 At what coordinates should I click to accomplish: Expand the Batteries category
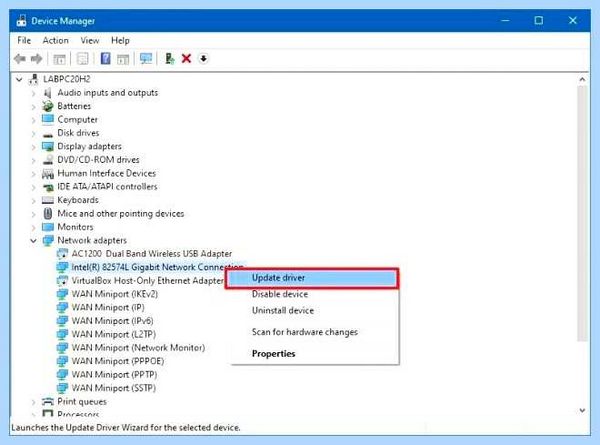33,107
